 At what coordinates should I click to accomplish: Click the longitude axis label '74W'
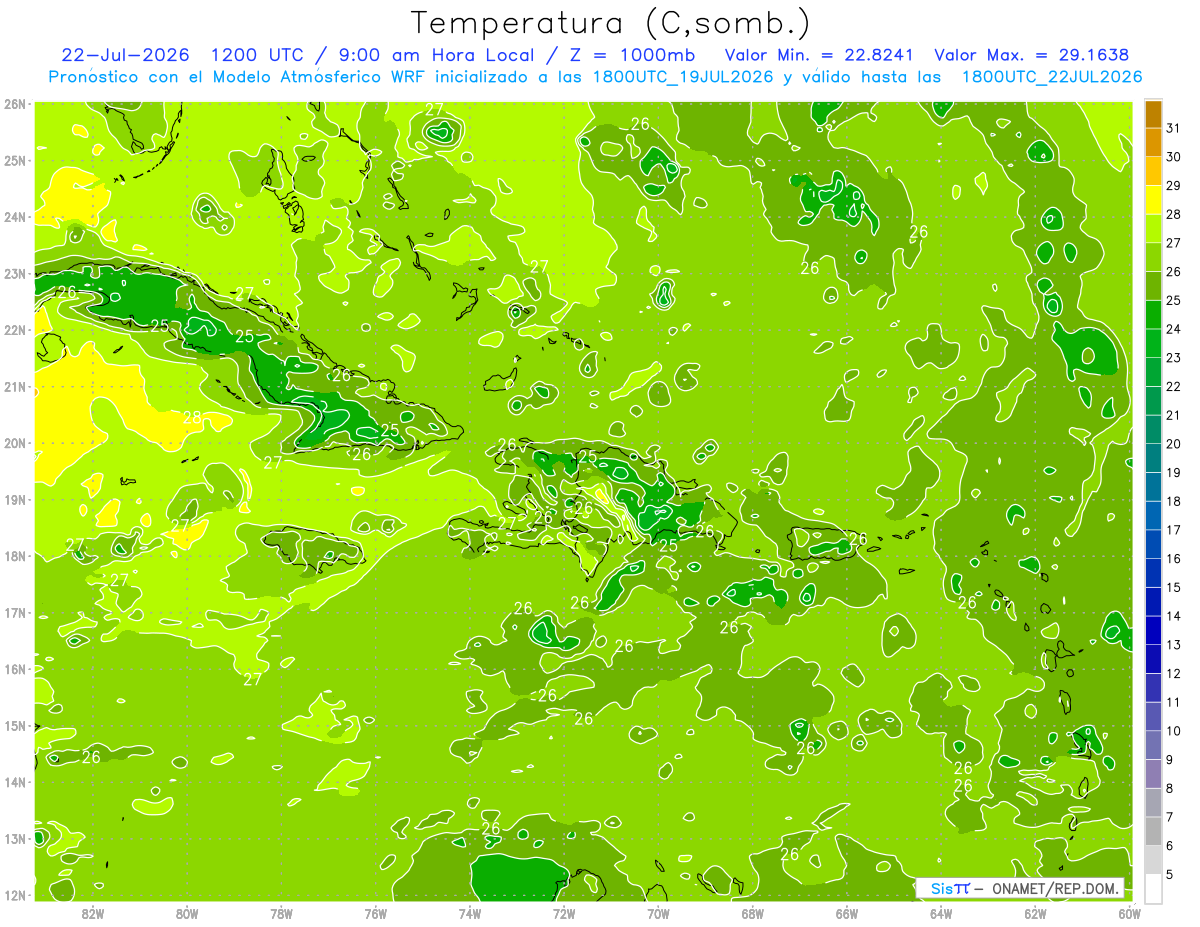470,914
